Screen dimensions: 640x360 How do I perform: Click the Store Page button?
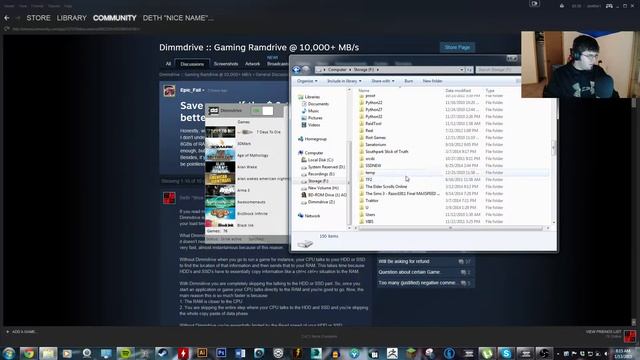(457, 47)
